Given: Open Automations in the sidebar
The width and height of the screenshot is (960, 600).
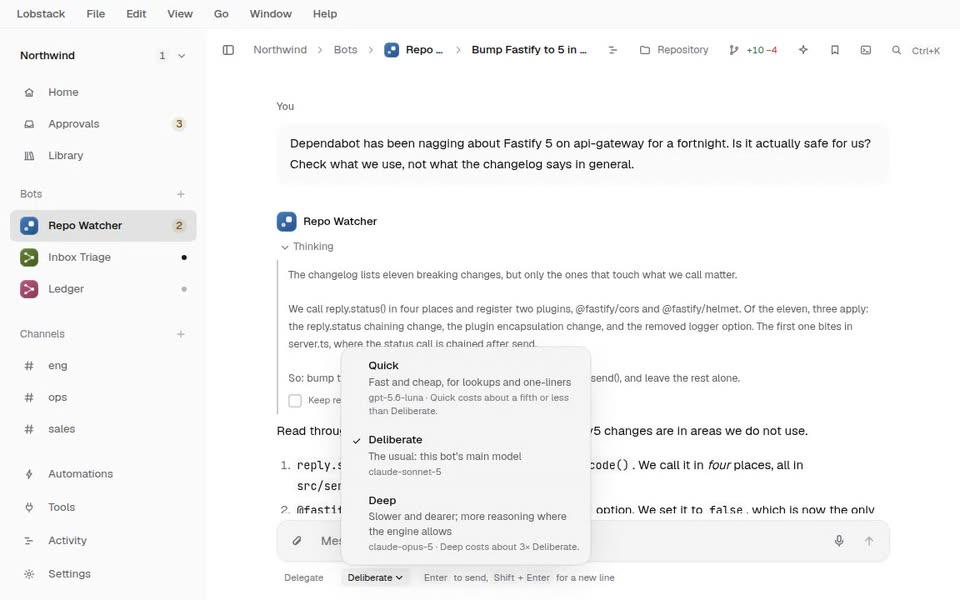Looking at the screenshot, I should click(x=103, y=474).
